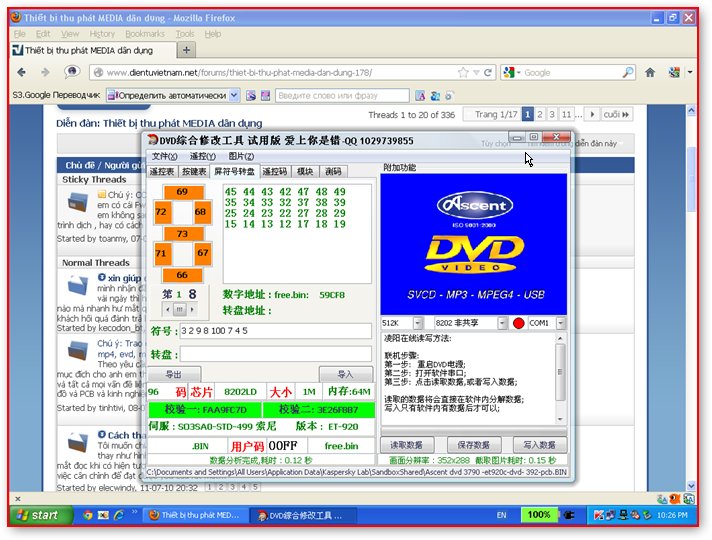Switch to 模块 tab
Screen dimensions: 712x540
point(305,172)
